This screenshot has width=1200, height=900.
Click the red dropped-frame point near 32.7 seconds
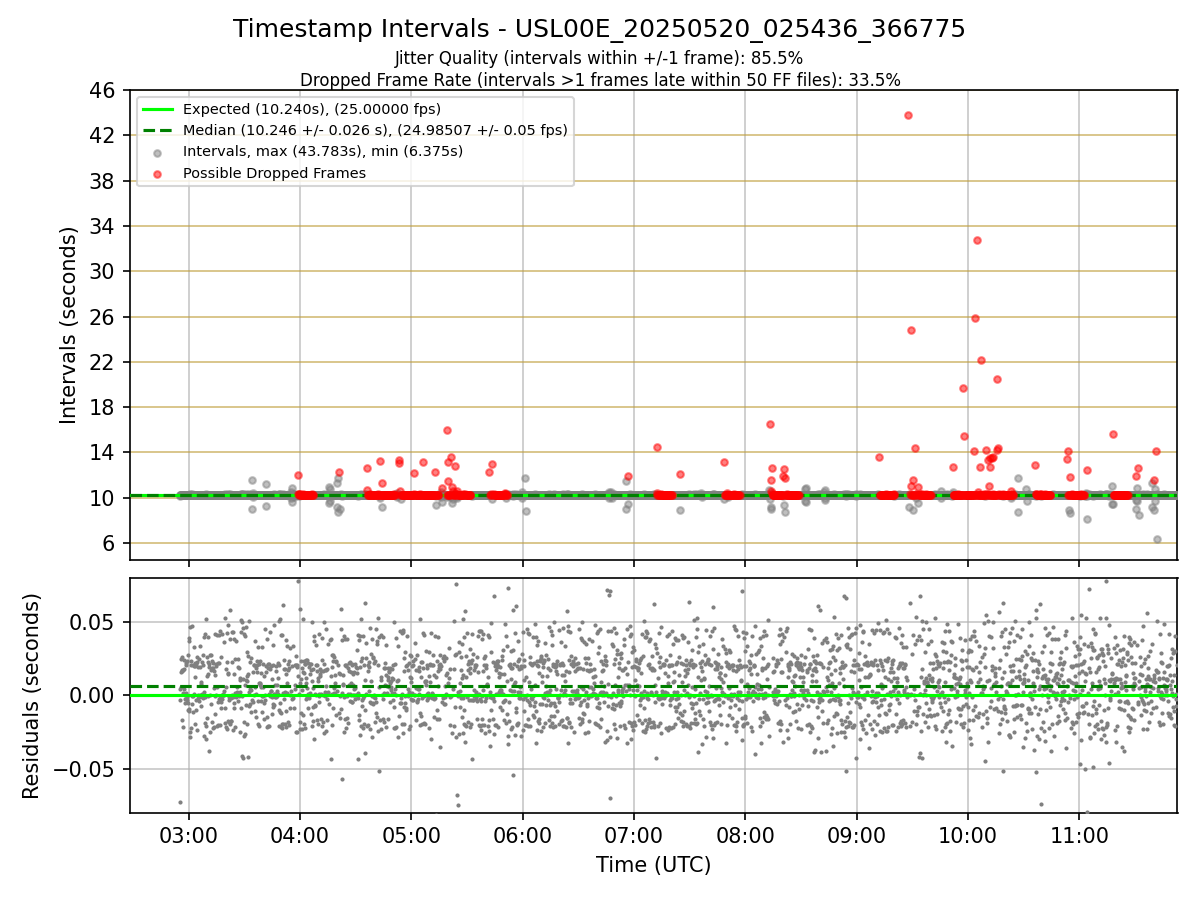click(977, 240)
